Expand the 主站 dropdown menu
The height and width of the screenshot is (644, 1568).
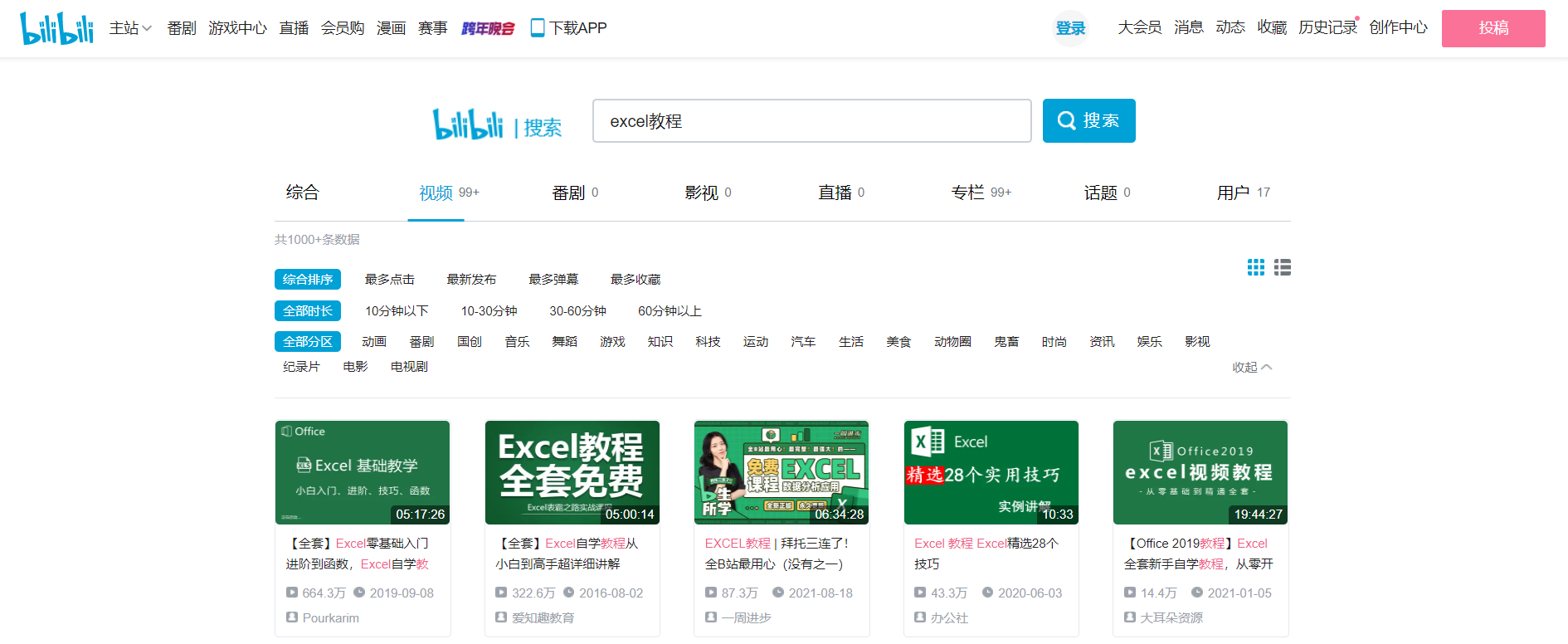click(130, 28)
